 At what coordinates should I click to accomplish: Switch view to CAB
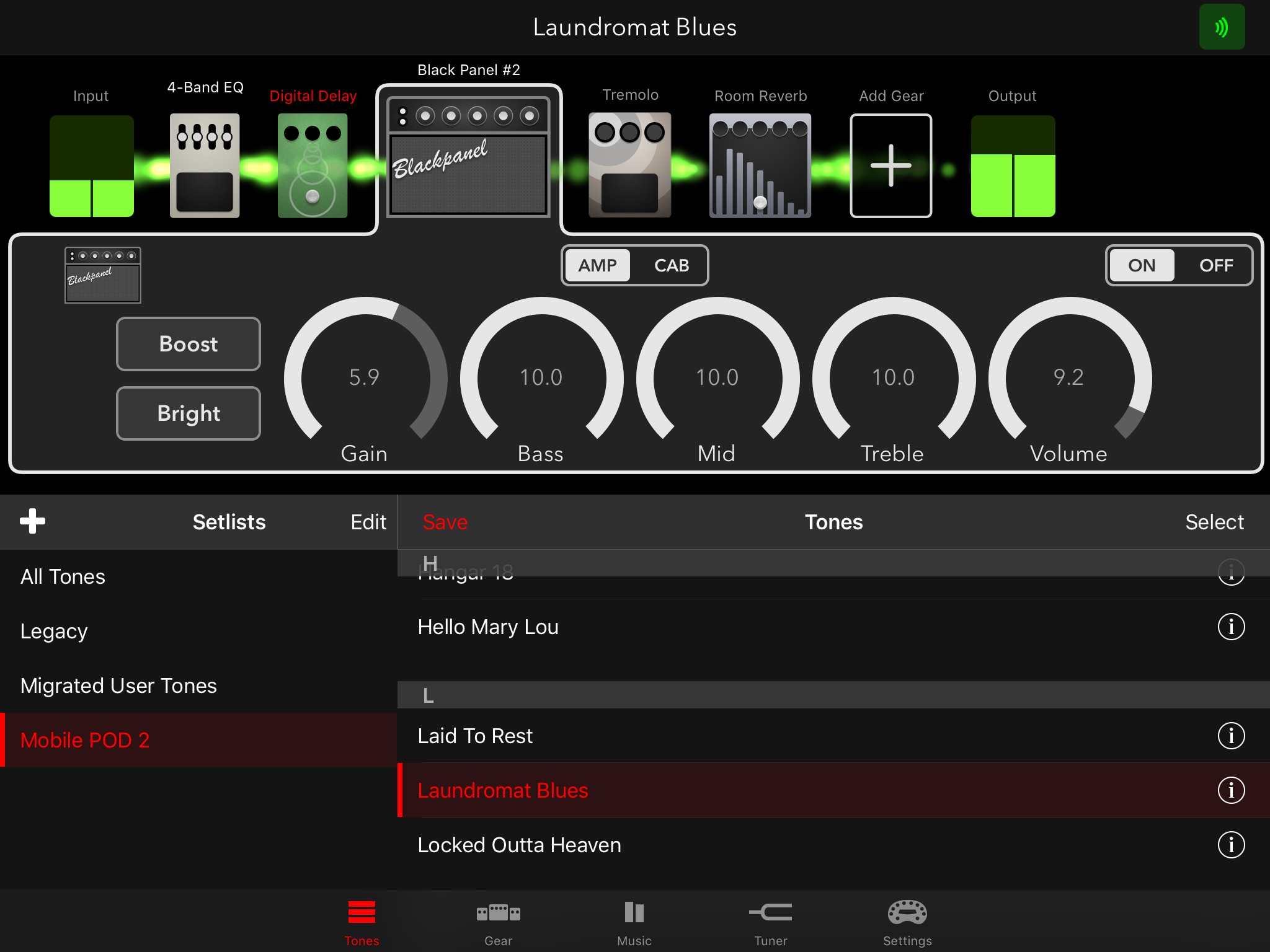(671, 265)
